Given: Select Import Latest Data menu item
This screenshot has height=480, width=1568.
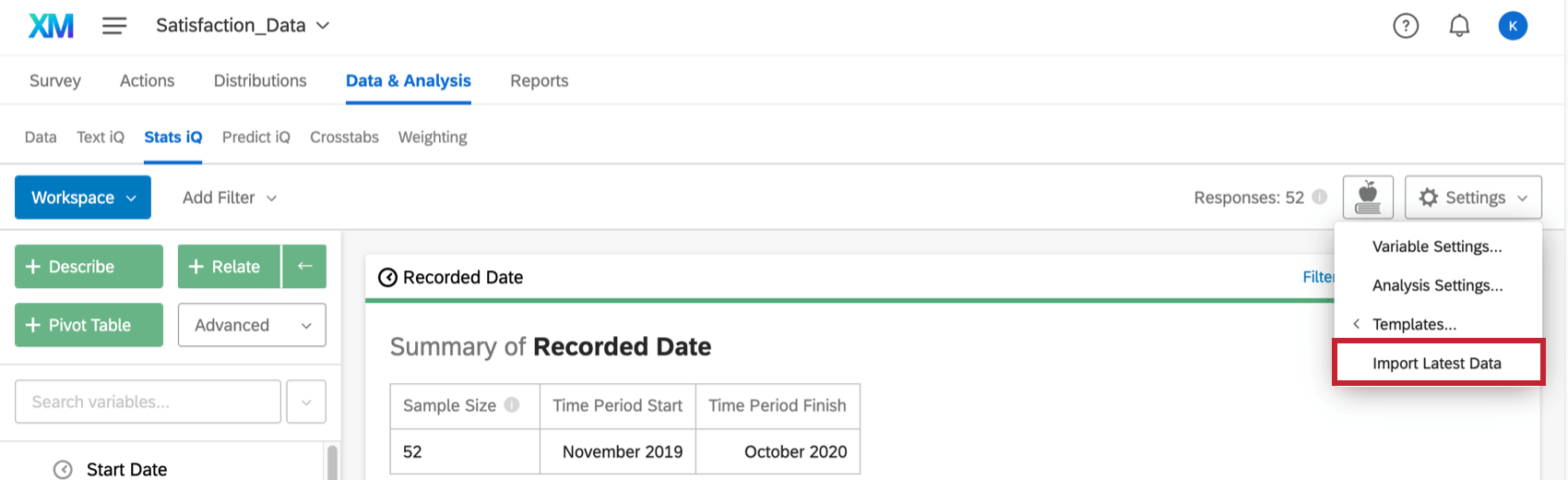Looking at the screenshot, I should 1436,363.
